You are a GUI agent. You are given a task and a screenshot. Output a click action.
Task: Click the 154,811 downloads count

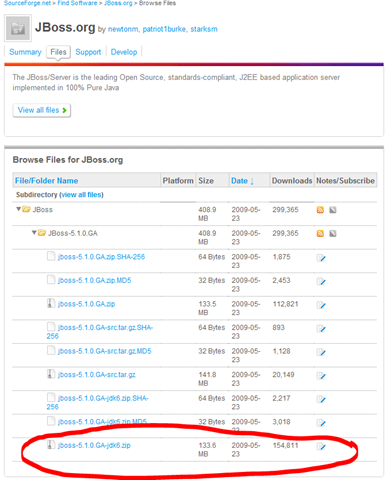click(285, 445)
